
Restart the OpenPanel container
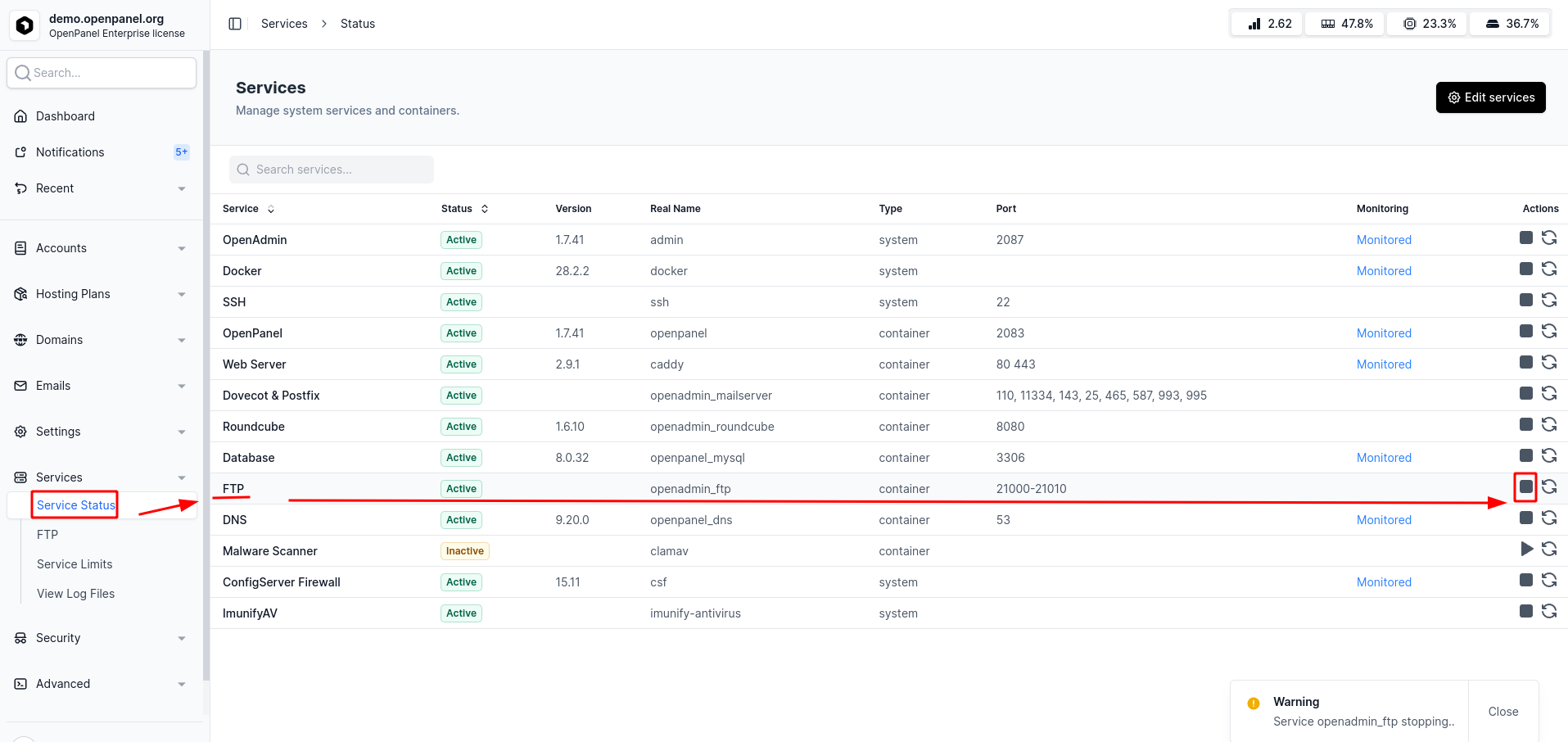click(1549, 331)
